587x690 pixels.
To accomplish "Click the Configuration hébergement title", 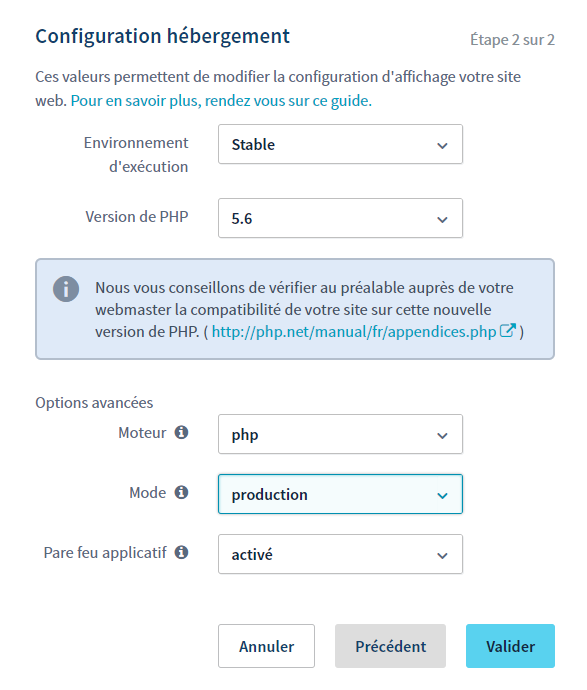I will point(162,36).
